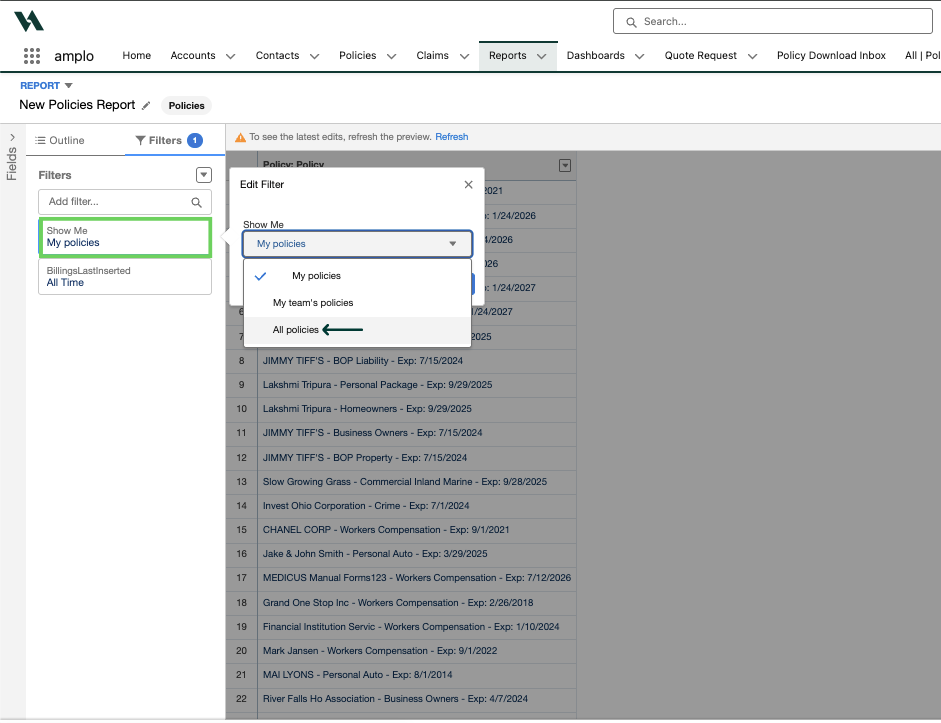Open the Show Me combo box

(357, 244)
